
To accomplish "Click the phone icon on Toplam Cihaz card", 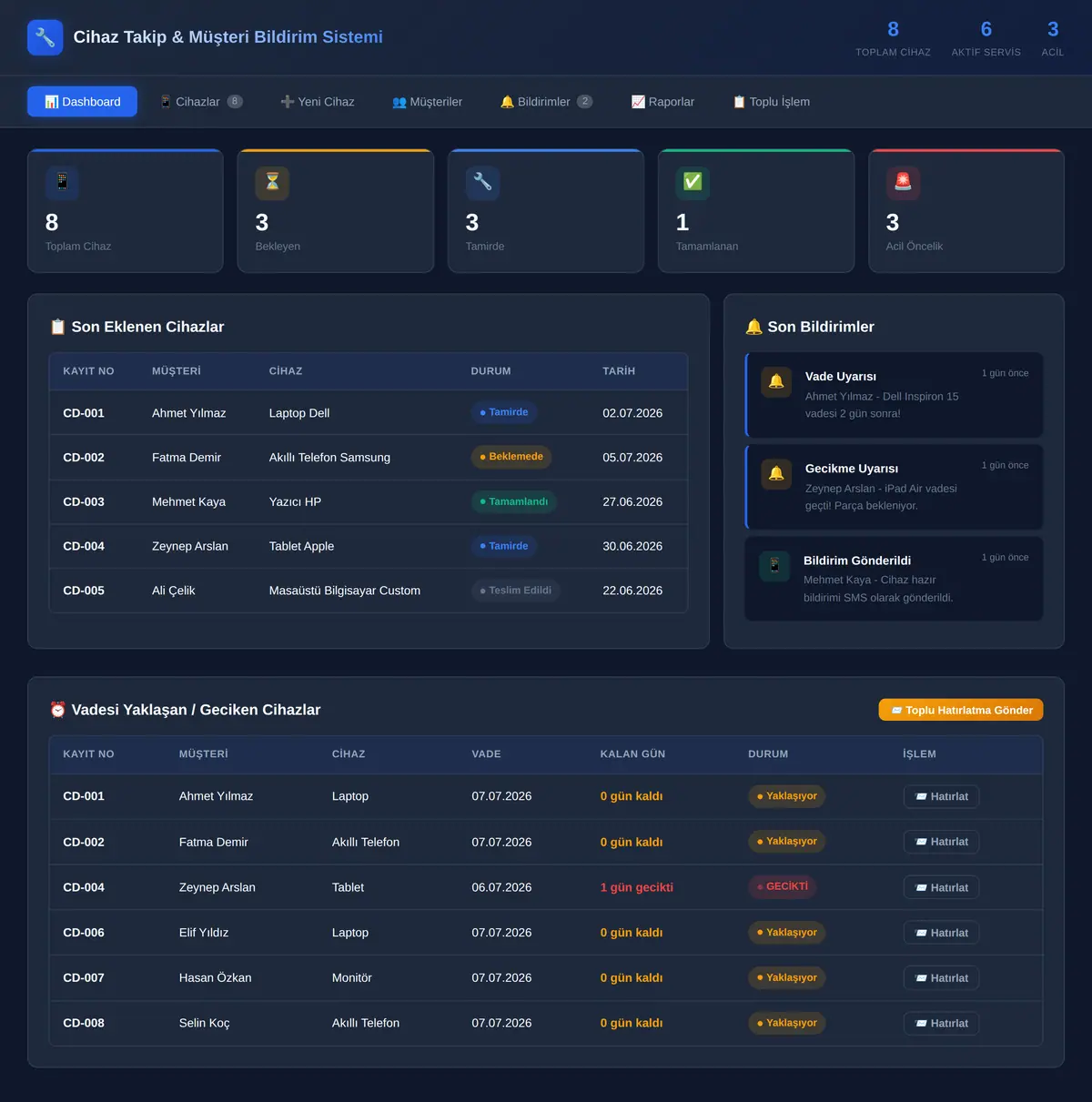I will click(62, 183).
